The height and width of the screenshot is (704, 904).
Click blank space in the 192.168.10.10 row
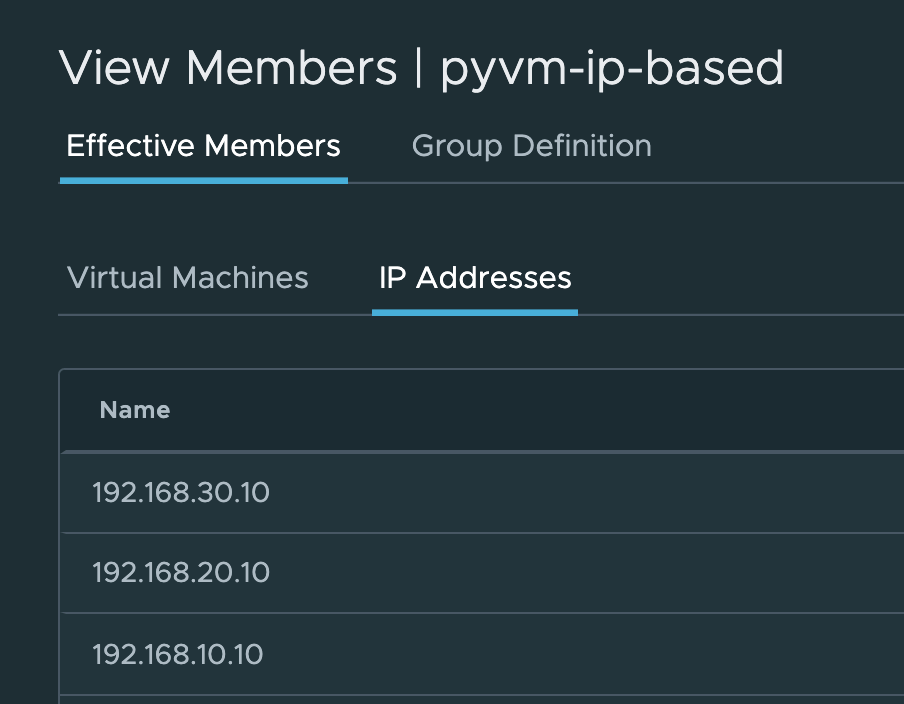click(600, 654)
